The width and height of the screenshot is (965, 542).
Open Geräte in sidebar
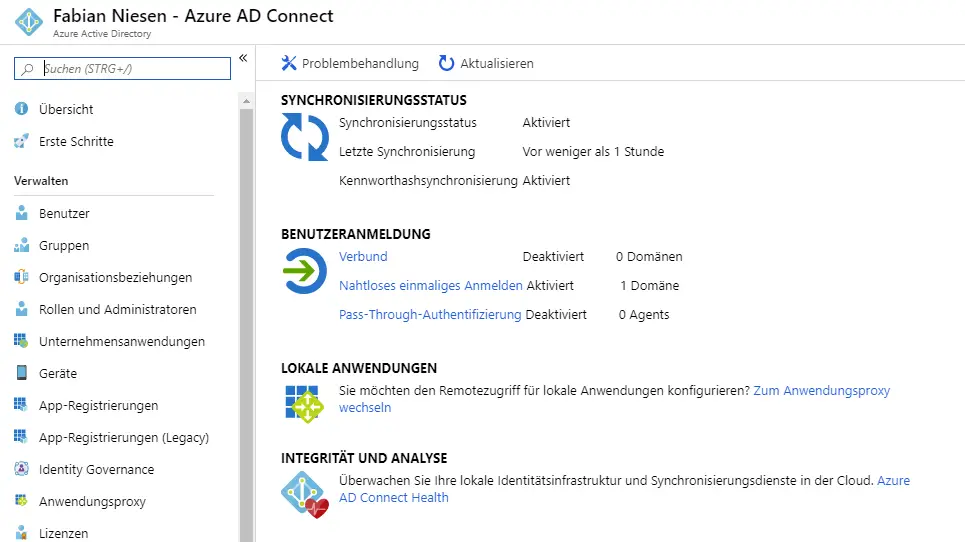[58, 373]
